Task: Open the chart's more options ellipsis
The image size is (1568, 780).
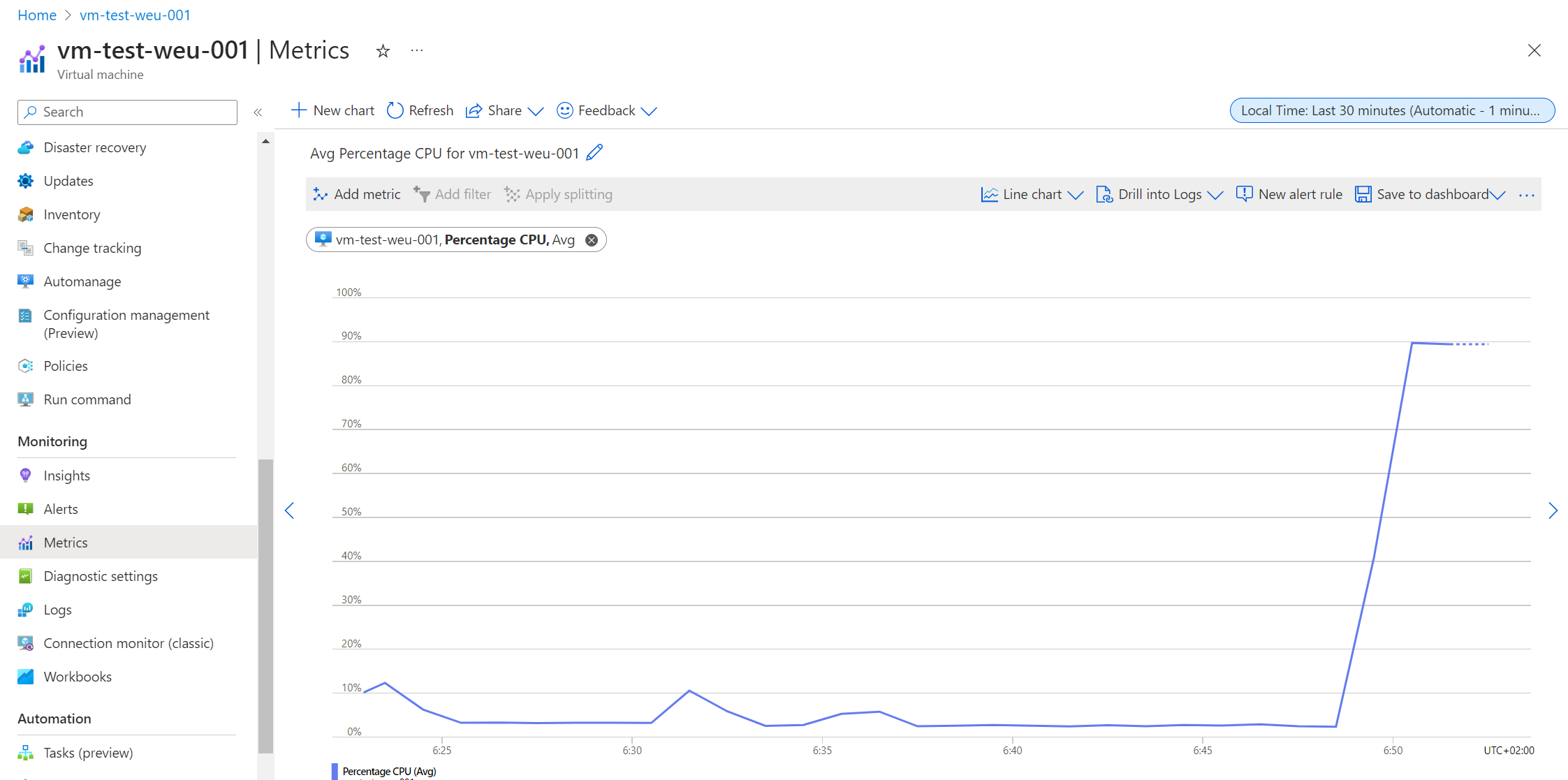Action: tap(1526, 195)
